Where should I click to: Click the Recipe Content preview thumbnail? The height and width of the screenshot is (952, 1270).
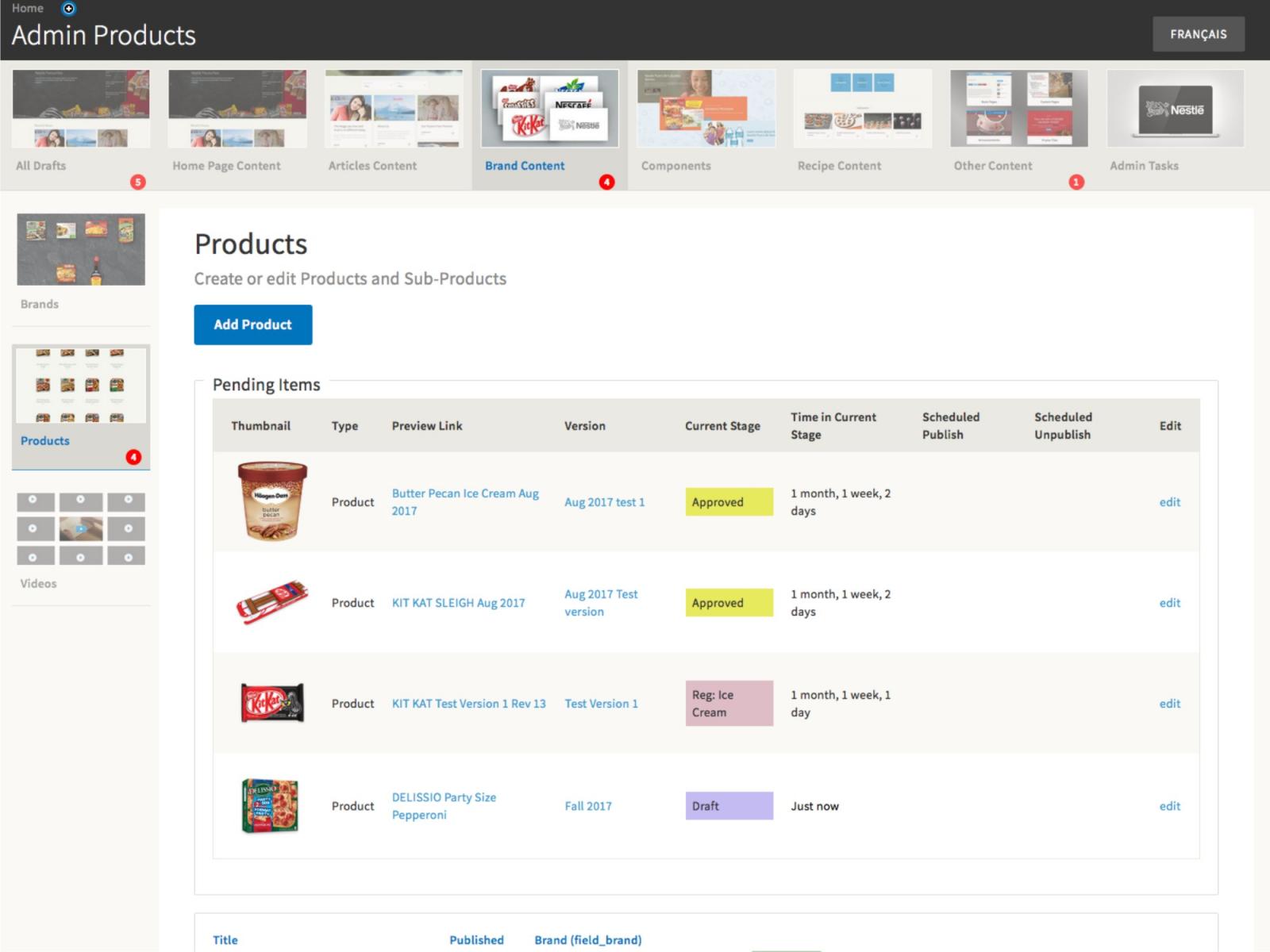pos(863,109)
